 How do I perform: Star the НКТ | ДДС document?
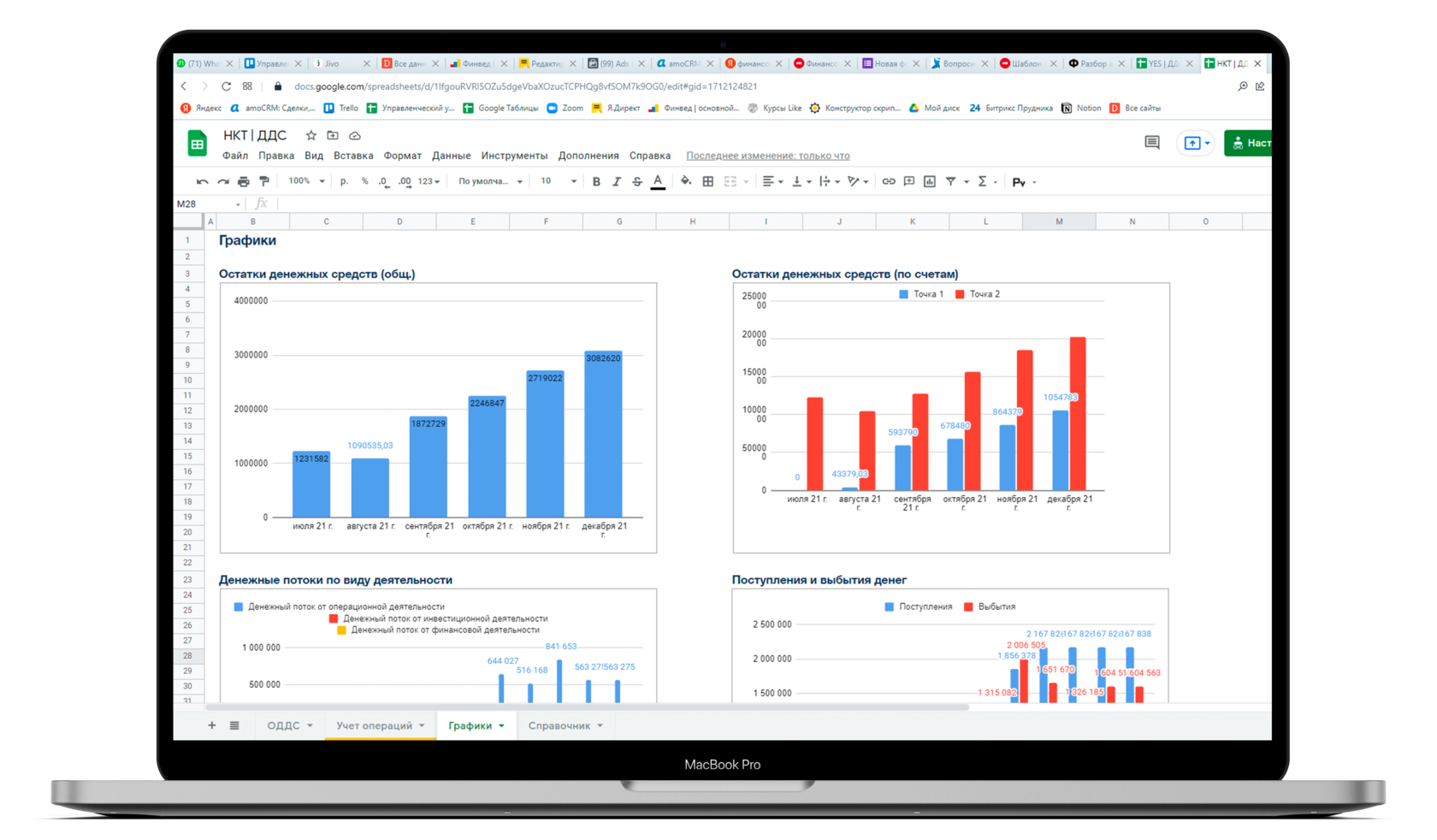pyautogui.click(x=311, y=135)
